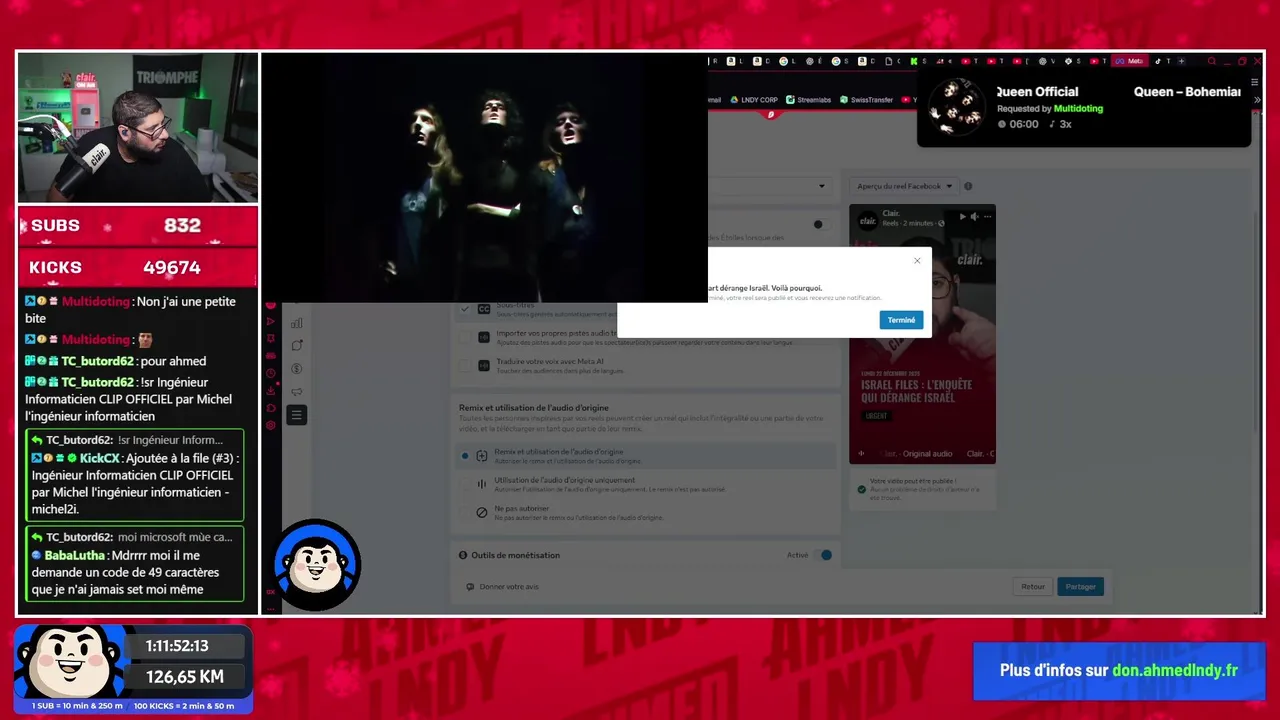Screen dimensions: 1280x720
Task: Click the pink download icon in the browser sidebar
Action: [270, 390]
